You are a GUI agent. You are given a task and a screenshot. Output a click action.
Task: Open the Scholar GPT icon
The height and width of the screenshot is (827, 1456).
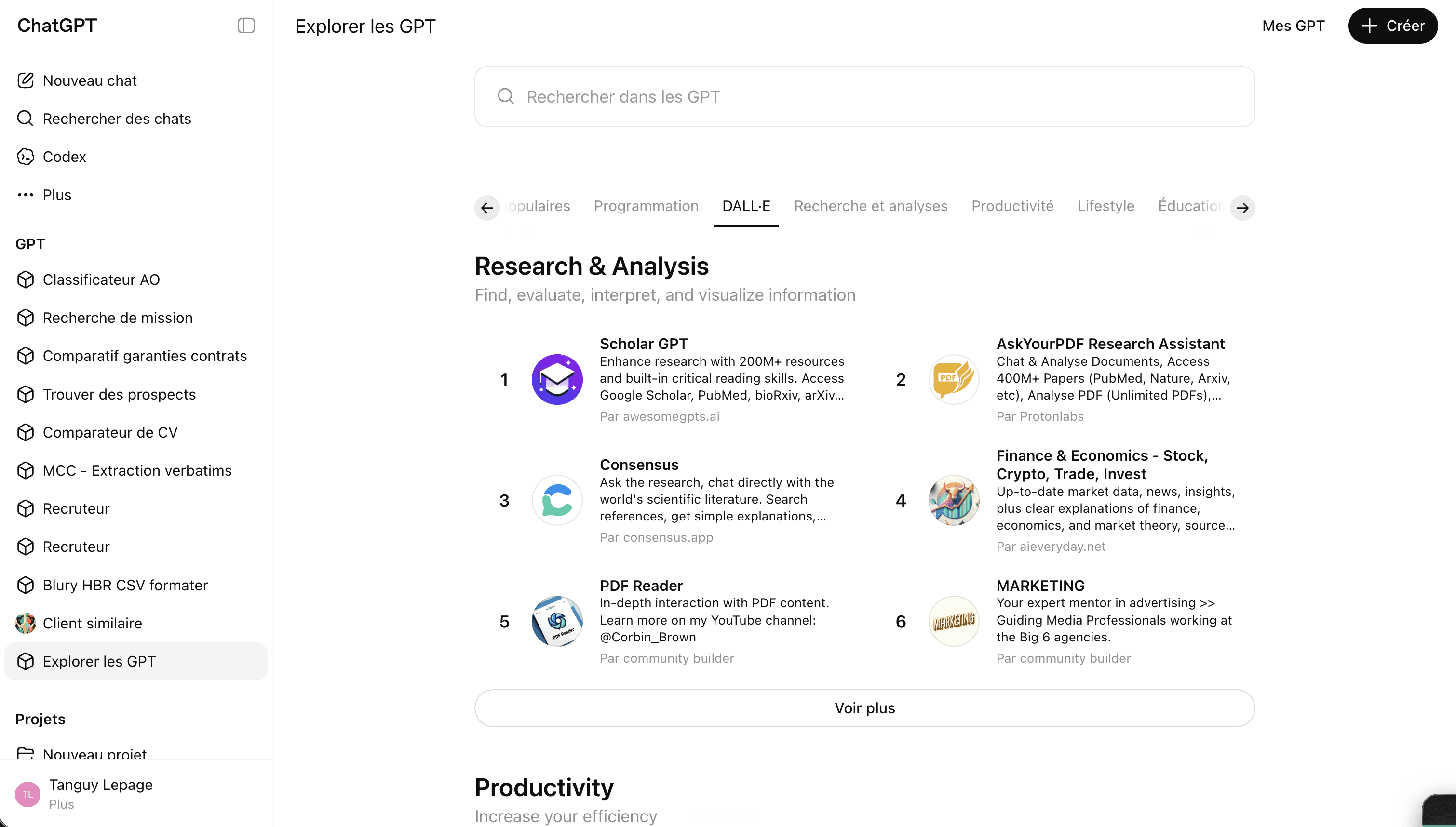pyautogui.click(x=557, y=379)
